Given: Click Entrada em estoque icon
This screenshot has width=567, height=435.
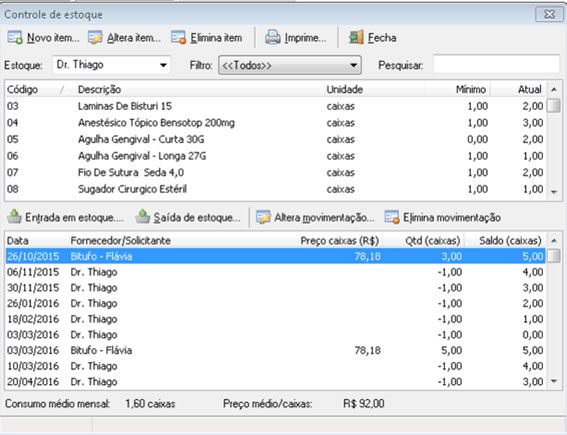Looking at the screenshot, I should coord(14,217).
